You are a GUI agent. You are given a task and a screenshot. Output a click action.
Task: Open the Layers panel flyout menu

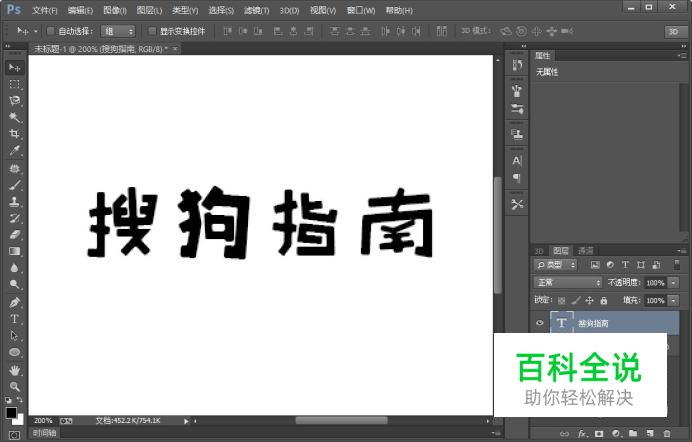[x=682, y=251]
